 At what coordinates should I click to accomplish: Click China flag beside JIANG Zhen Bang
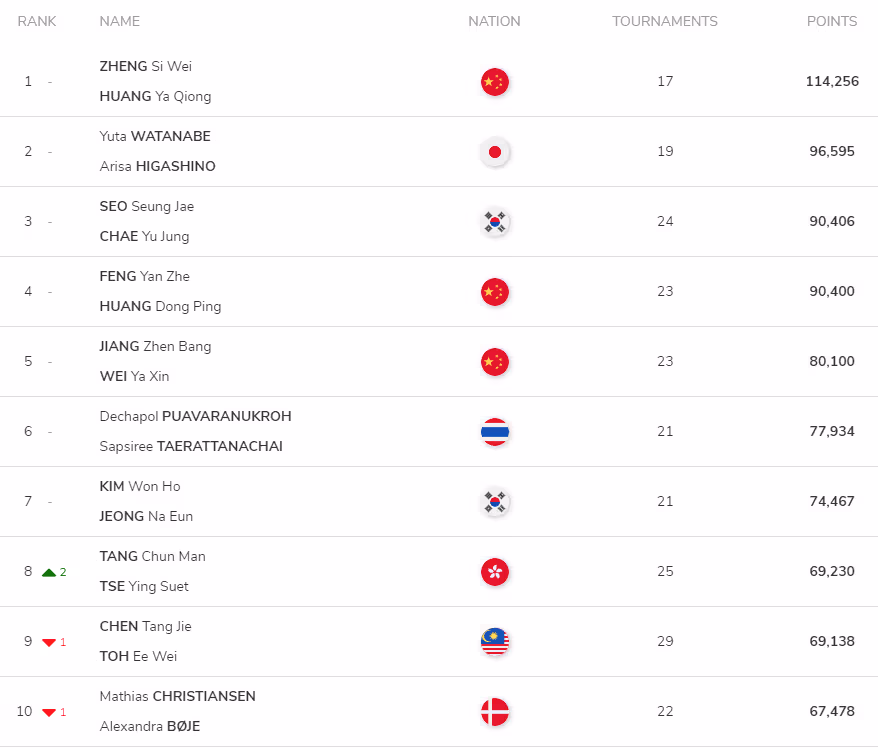(494, 362)
